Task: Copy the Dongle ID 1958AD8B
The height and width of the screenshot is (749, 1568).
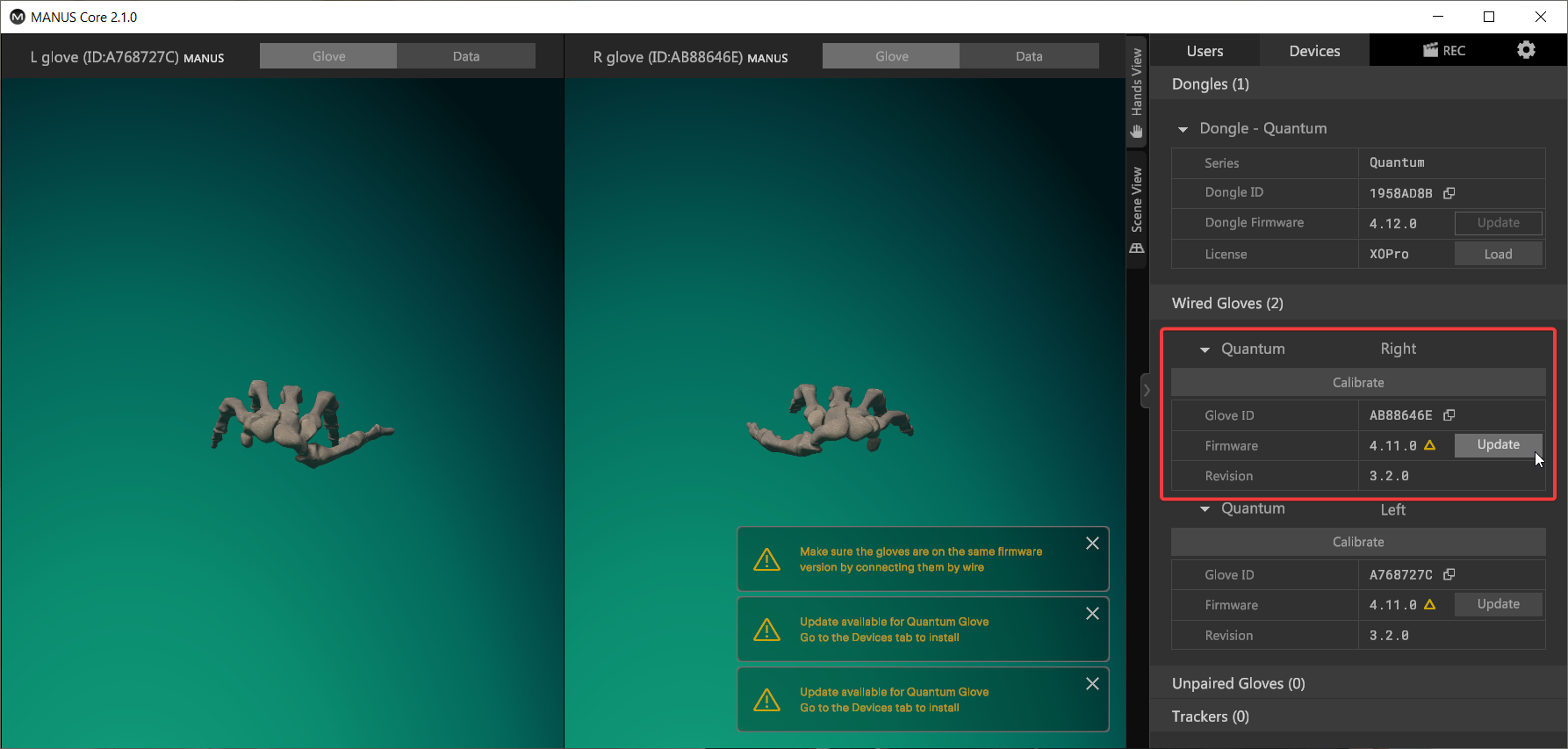Action: pos(1449,193)
